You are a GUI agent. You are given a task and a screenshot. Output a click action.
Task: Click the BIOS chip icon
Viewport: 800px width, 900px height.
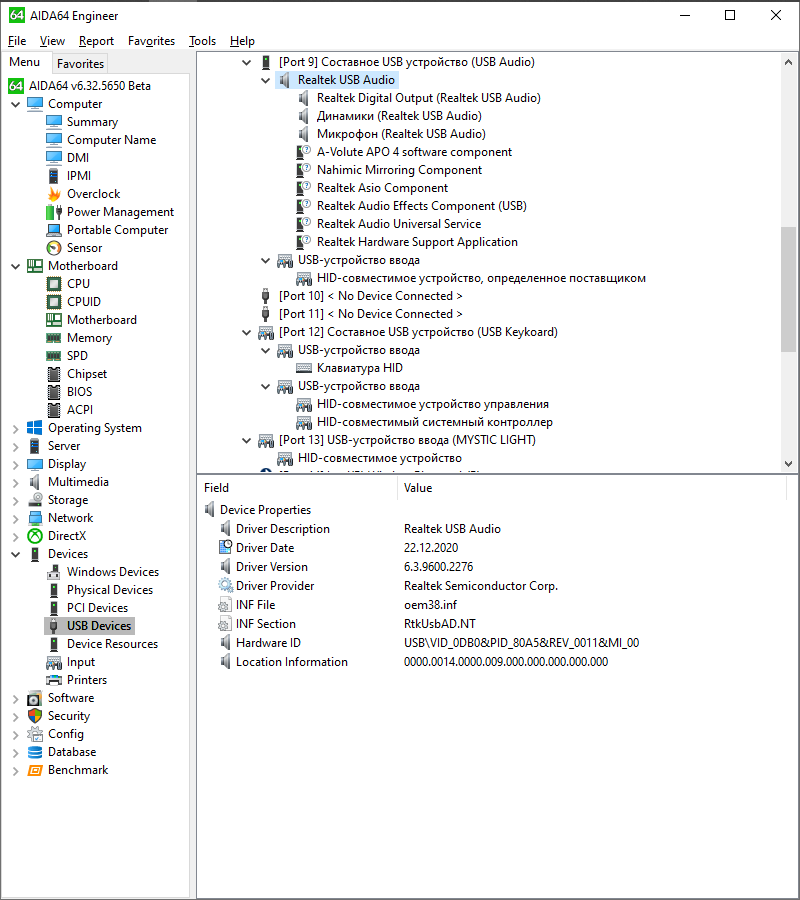[x=54, y=392]
